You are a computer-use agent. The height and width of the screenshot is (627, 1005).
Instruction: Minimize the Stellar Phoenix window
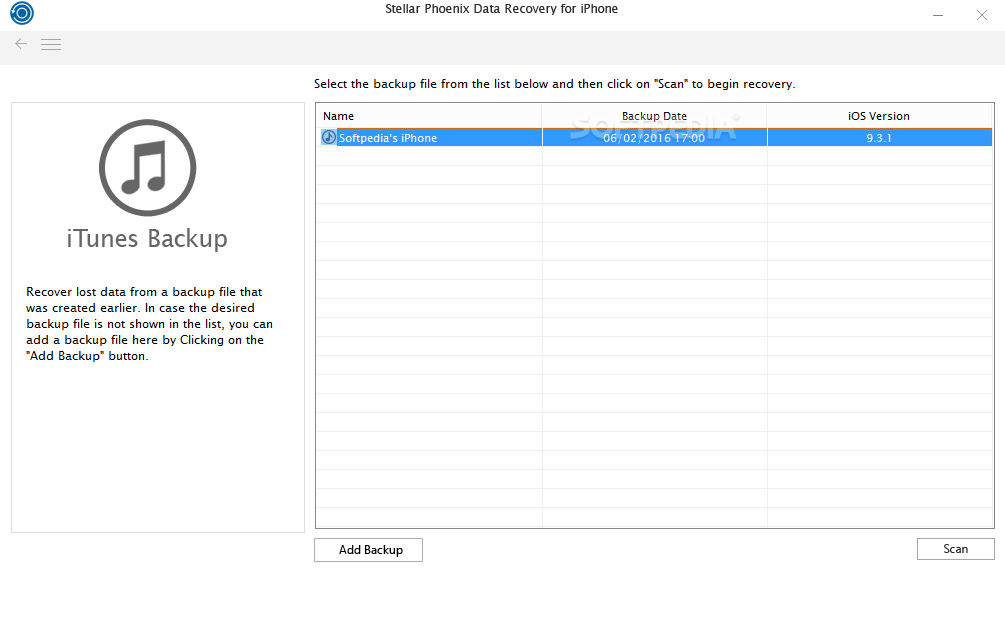(938, 15)
